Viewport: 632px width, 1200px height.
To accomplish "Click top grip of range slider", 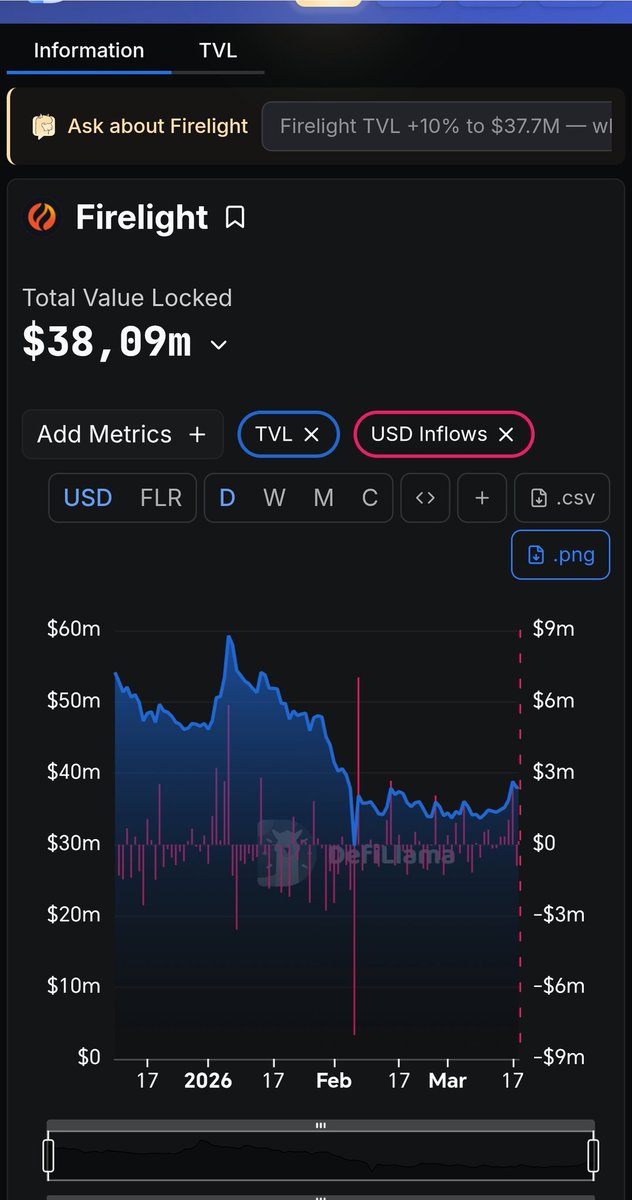I will point(321,1125).
